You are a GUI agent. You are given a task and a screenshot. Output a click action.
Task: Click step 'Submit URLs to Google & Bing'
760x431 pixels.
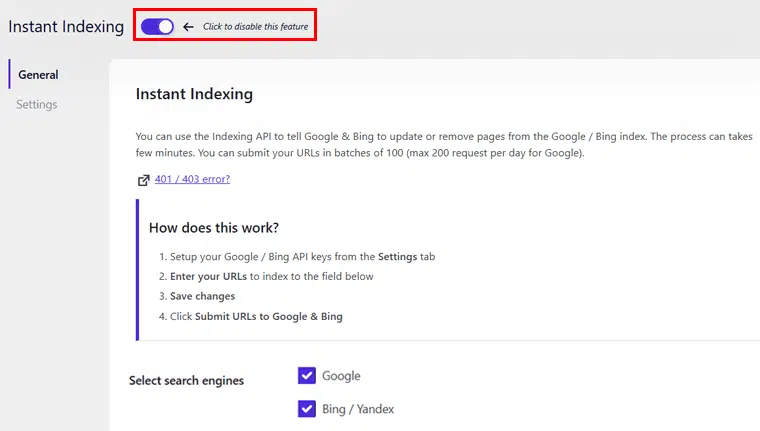pos(269,317)
